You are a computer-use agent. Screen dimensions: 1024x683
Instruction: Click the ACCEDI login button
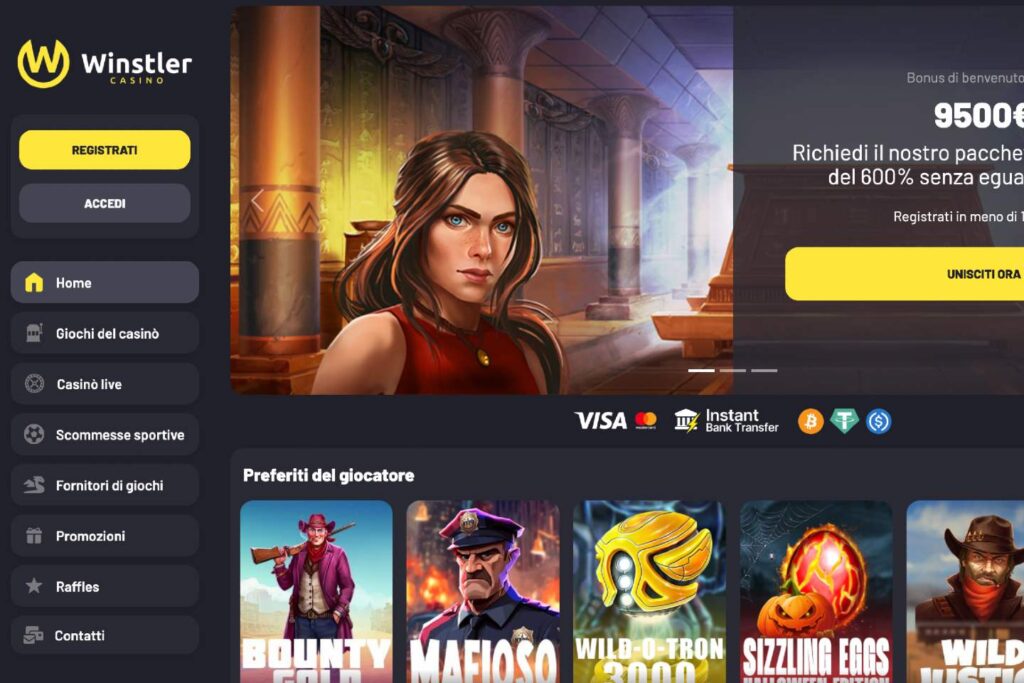click(104, 203)
